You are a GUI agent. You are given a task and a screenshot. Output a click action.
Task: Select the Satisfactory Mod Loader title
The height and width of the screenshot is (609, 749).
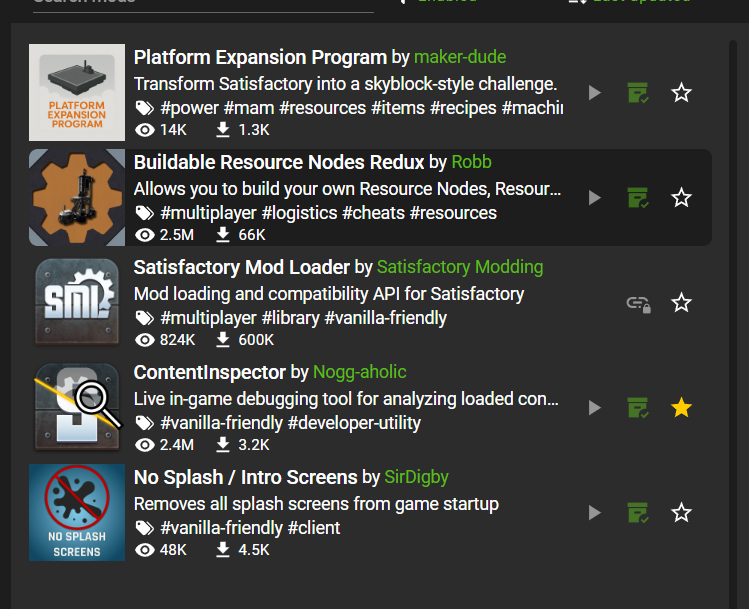(242, 267)
